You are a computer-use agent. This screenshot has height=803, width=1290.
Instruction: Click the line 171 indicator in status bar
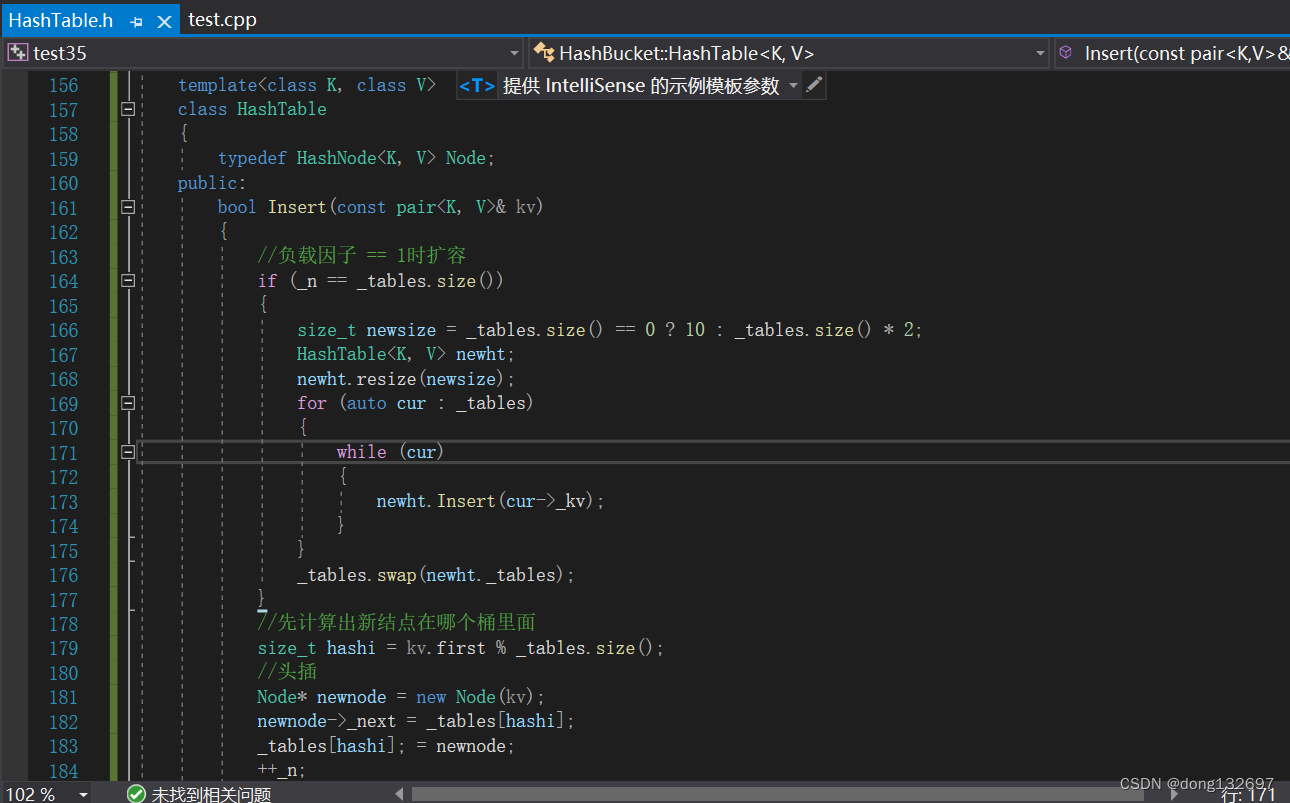(x=1250, y=794)
